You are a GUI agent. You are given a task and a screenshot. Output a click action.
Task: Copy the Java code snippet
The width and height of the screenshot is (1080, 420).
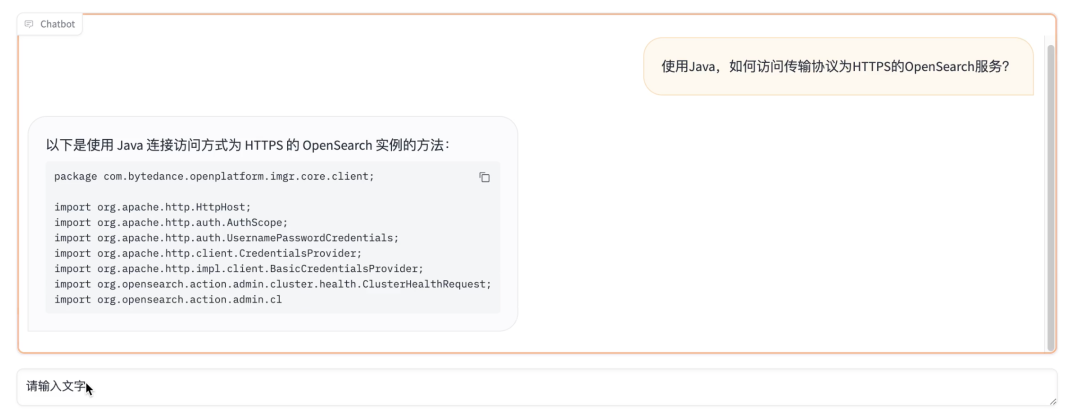click(x=485, y=177)
